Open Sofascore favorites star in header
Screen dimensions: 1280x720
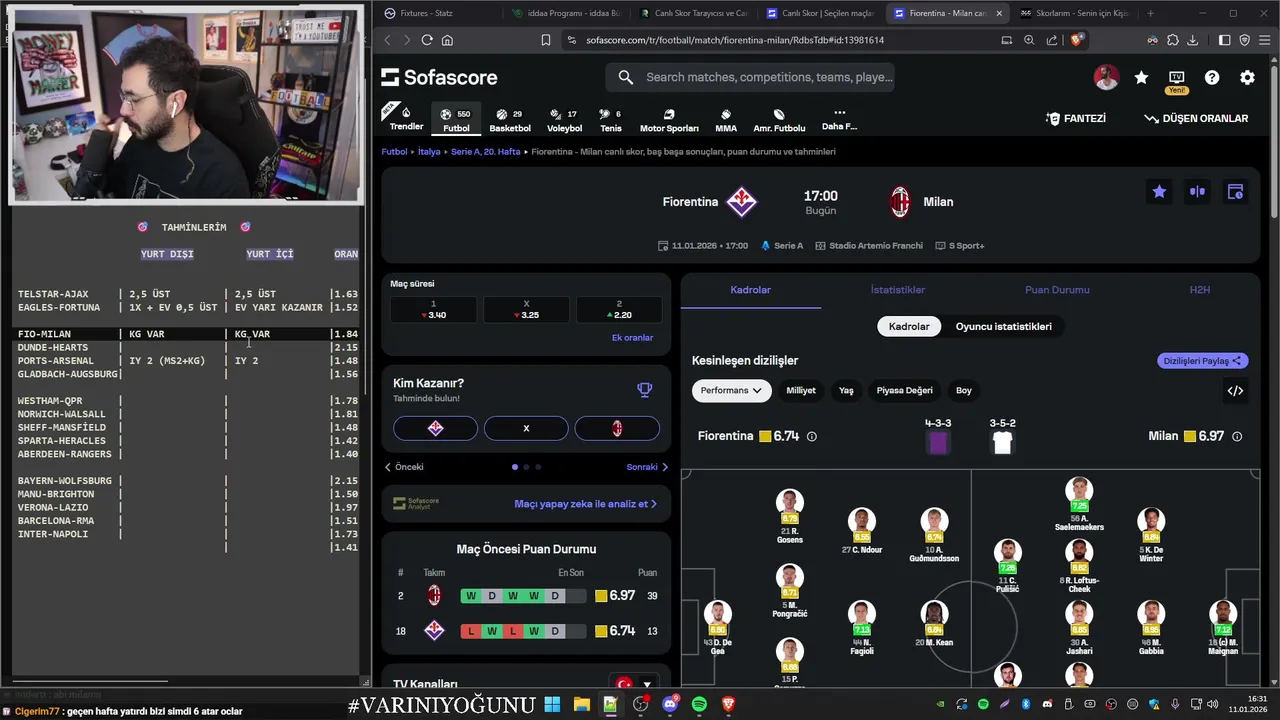(1141, 77)
